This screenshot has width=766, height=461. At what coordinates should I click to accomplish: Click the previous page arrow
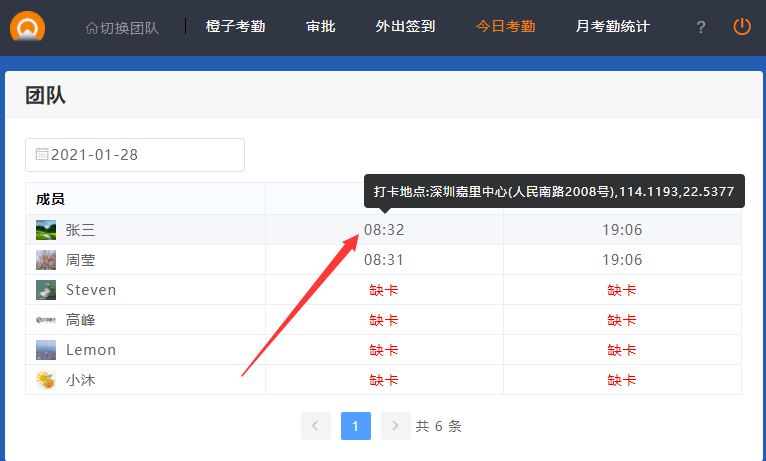click(x=315, y=425)
